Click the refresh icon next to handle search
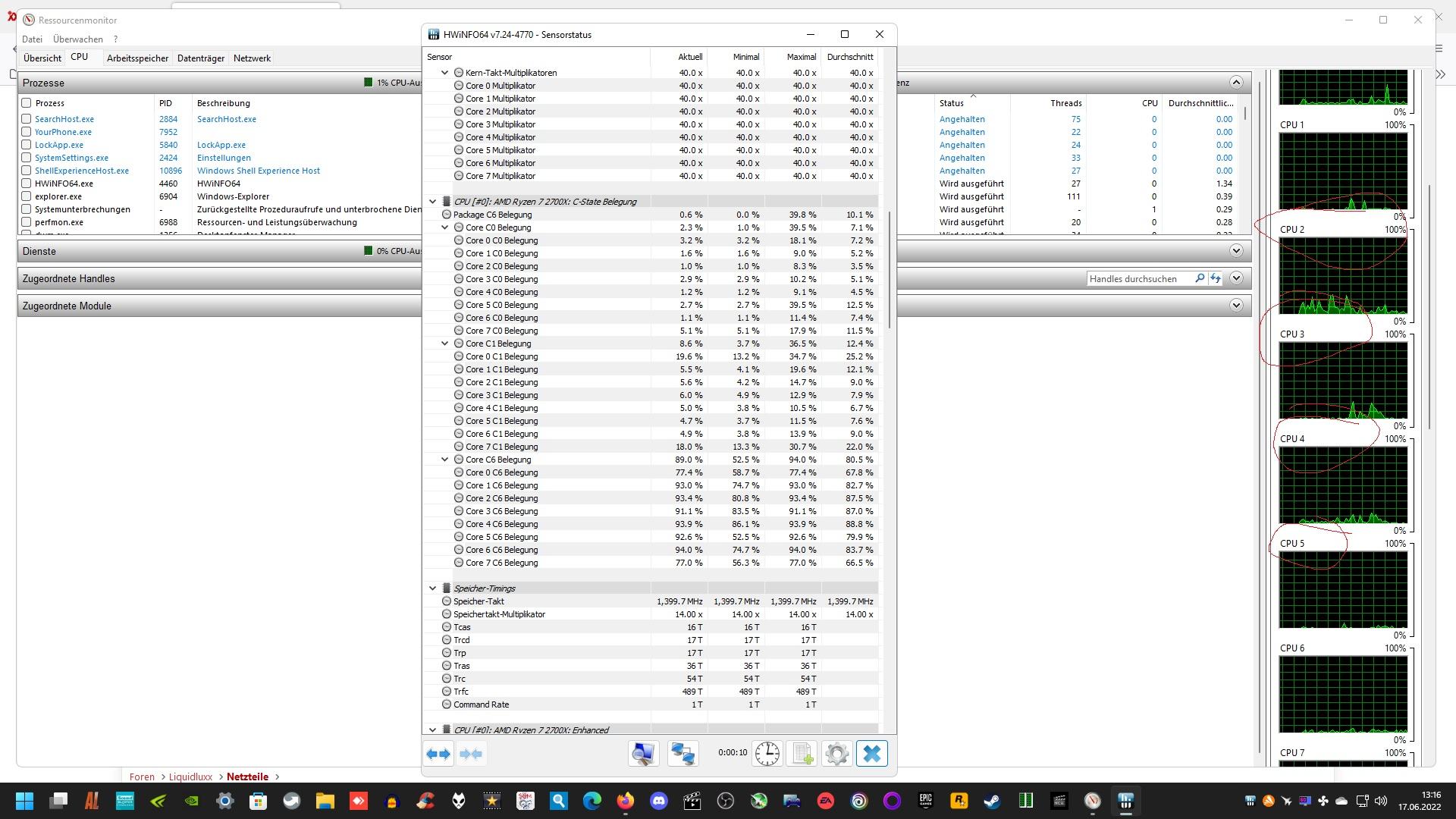Screen dimensions: 1456x819 (x=1216, y=278)
